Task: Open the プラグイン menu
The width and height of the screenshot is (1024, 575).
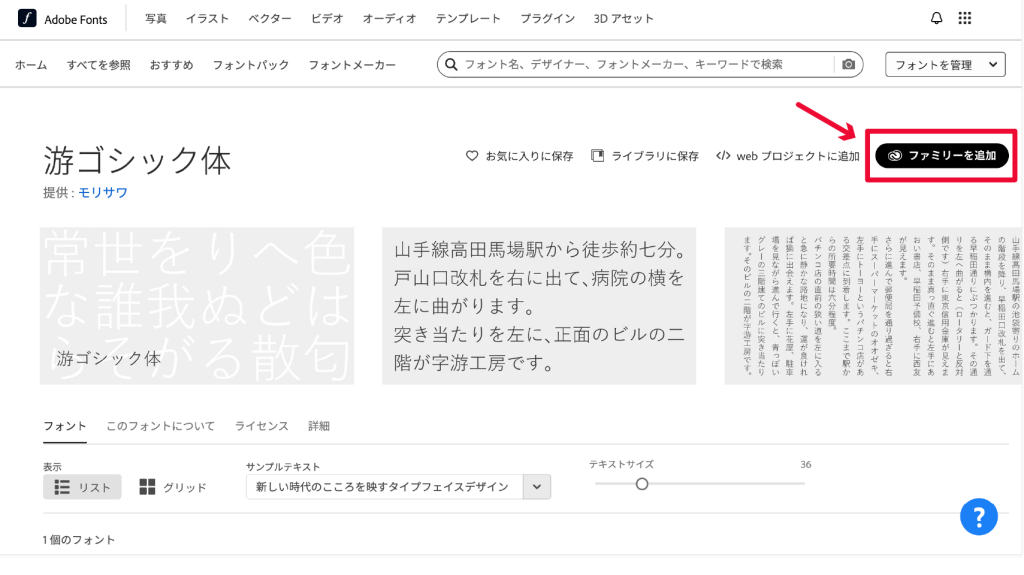Action: (x=547, y=19)
